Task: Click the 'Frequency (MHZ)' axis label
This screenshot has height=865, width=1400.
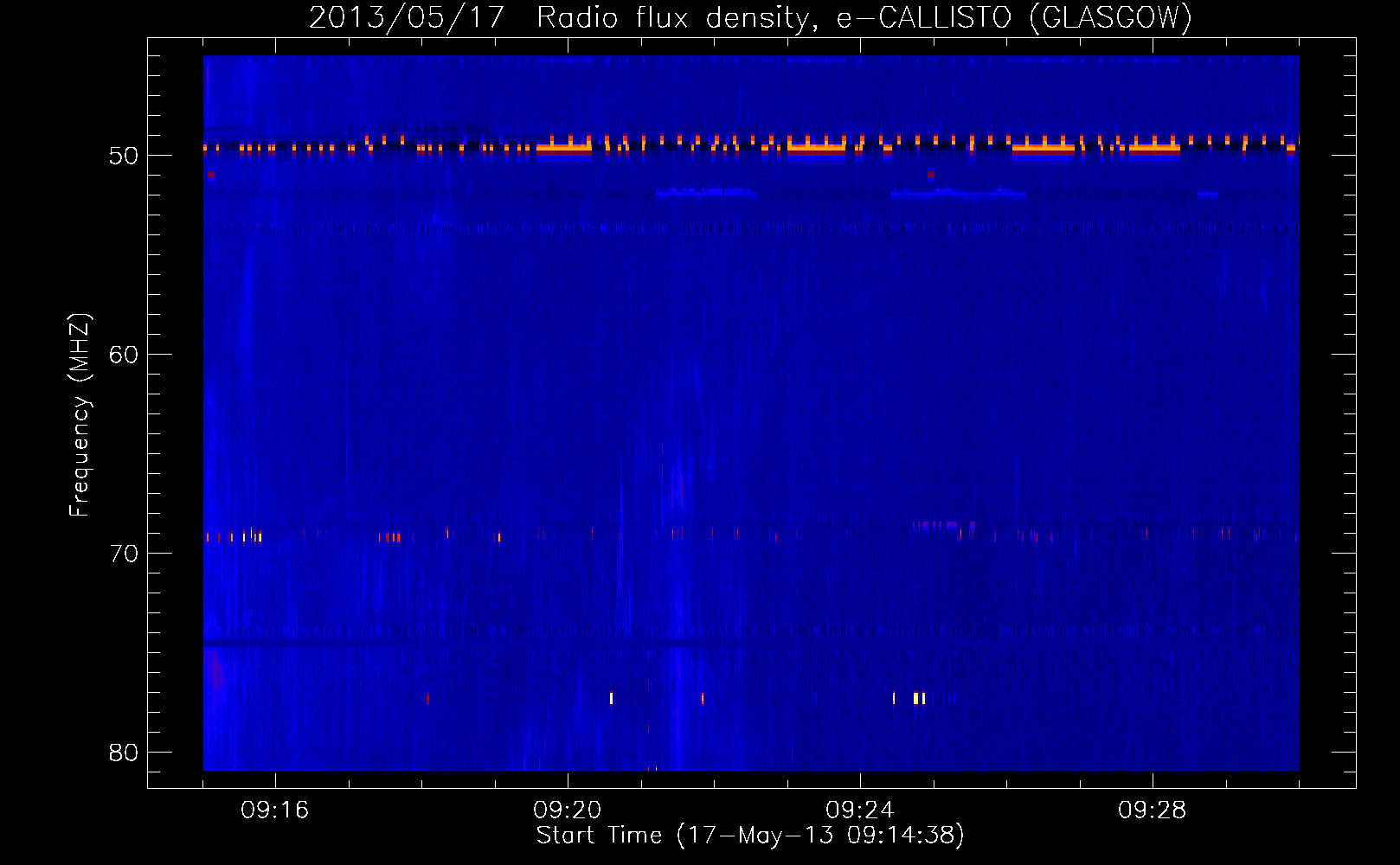Action: 80,415
